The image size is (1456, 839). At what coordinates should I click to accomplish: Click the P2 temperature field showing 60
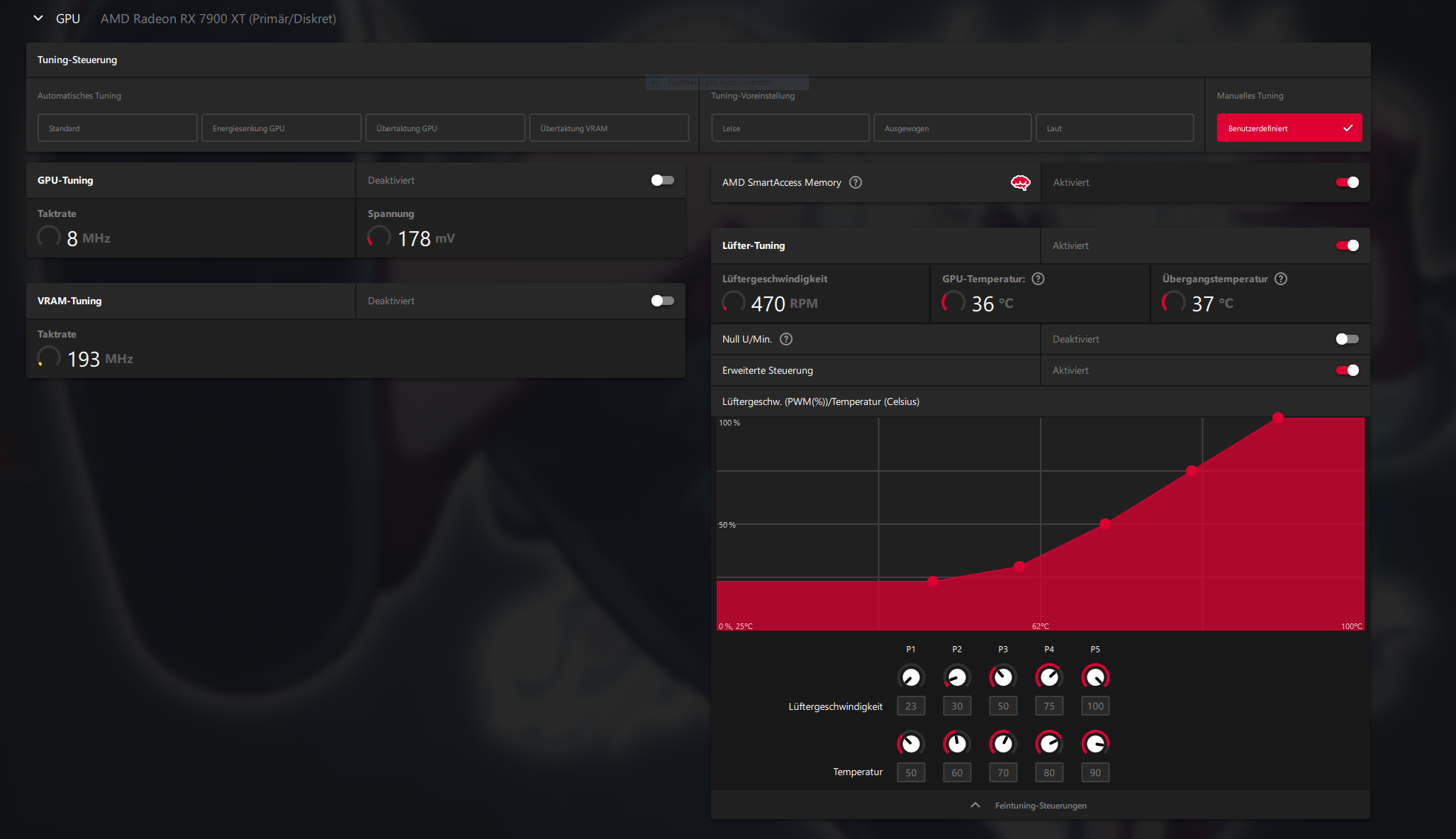coord(957,772)
